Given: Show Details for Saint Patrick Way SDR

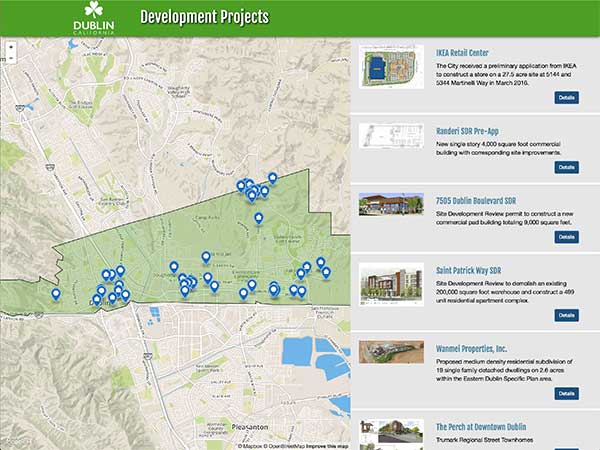Looking at the screenshot, I should click(566, 315).
